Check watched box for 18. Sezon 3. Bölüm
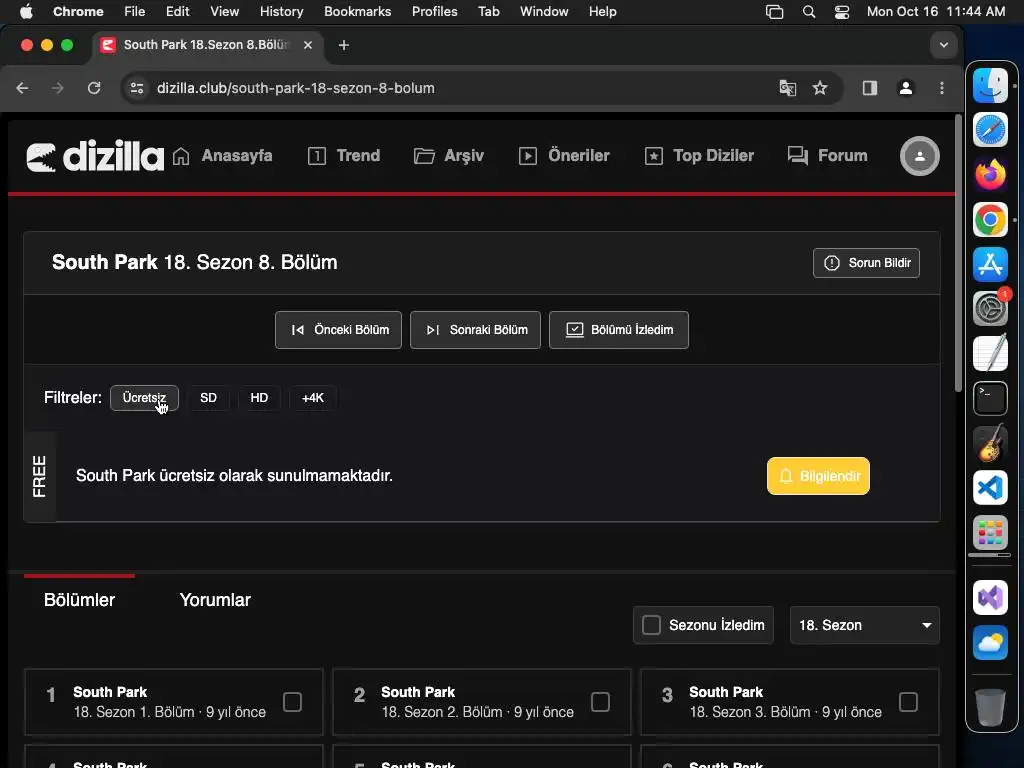Image resolution: width=1024 pixels, height=768 pixels. [908, 702]
